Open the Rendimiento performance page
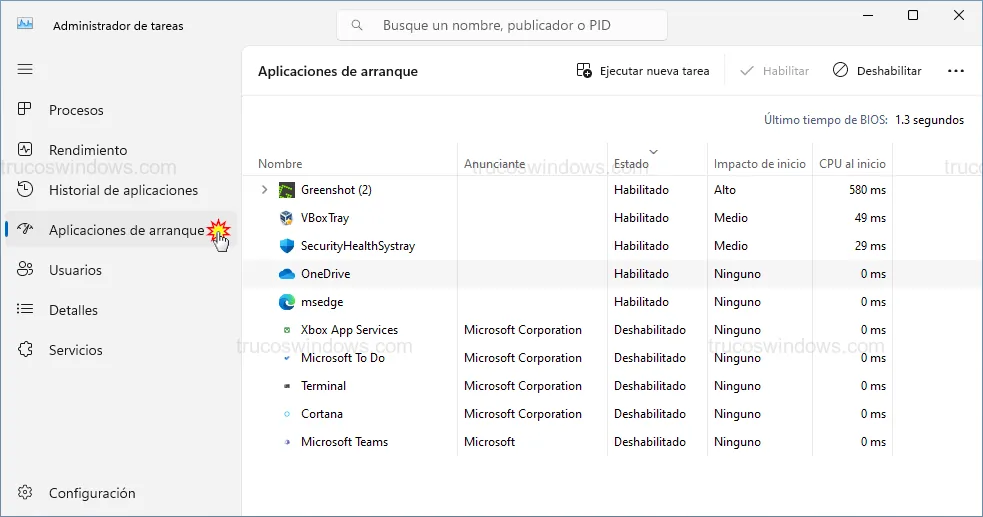Viewport: 983px width, 517px height. (88, 150)
